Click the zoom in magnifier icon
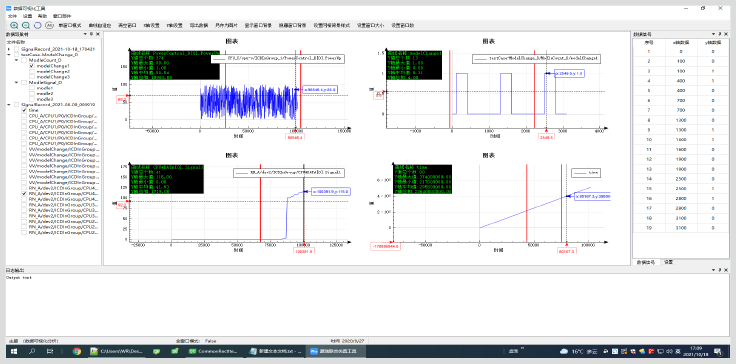 point(14,25)
